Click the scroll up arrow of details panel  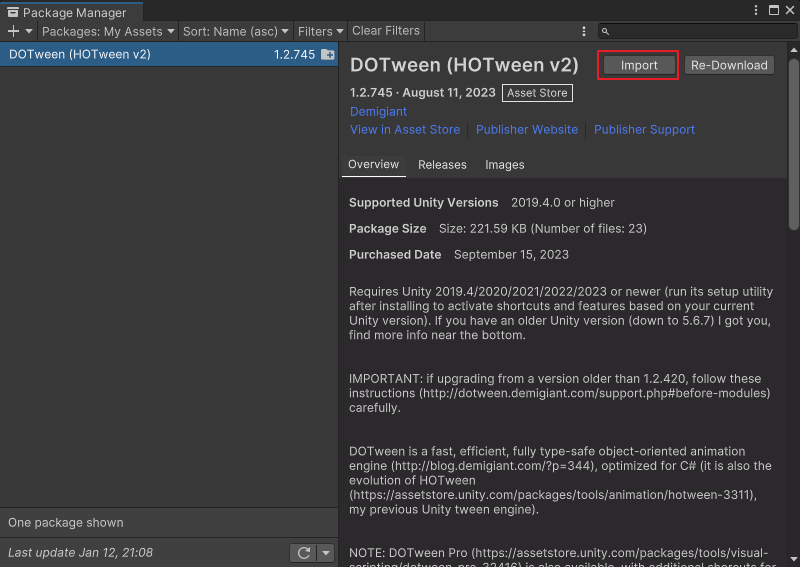(x=793, y=50)
